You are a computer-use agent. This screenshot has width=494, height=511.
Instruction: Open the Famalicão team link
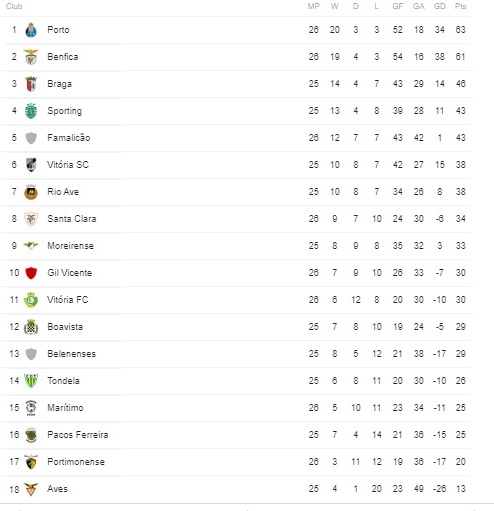69,138
